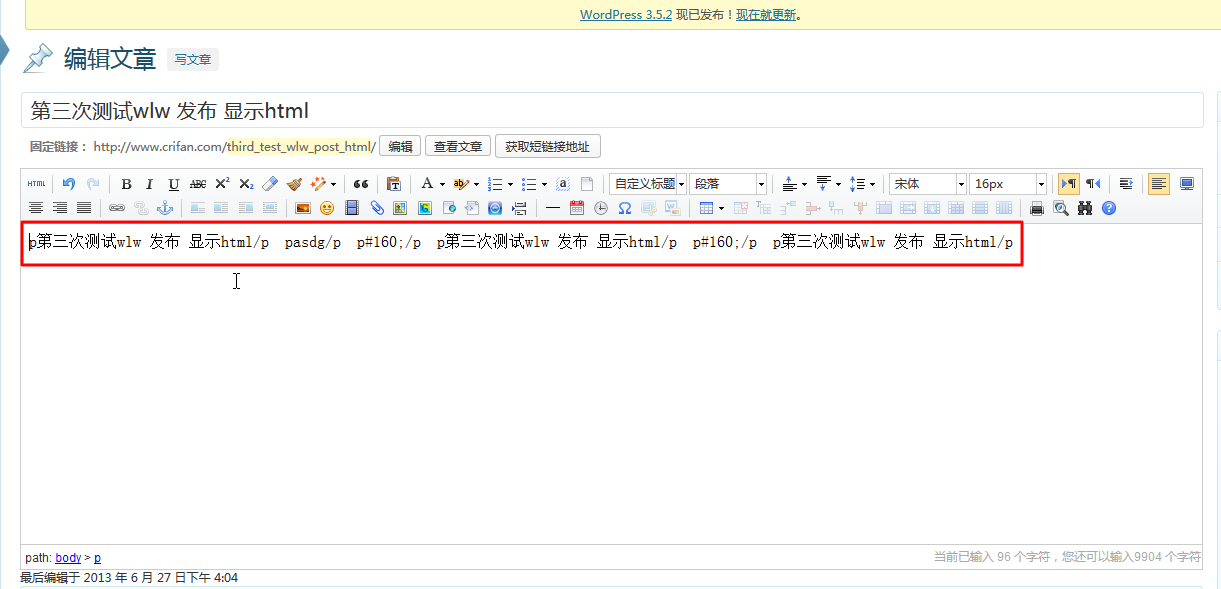
Task: Insert the current date calendar icon
Action: coord(577,208)
